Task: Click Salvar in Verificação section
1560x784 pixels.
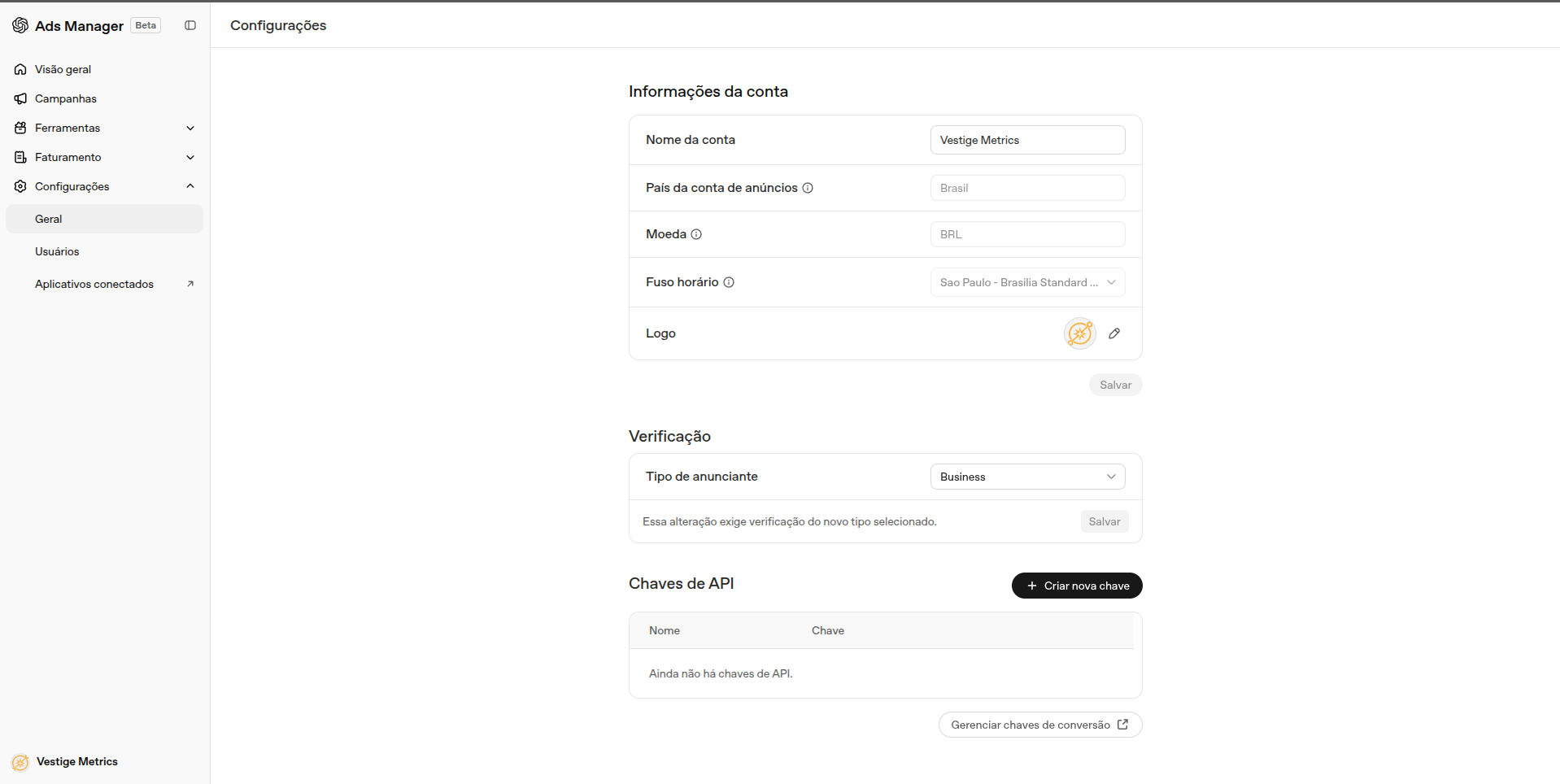Action: coord(1105,521)
